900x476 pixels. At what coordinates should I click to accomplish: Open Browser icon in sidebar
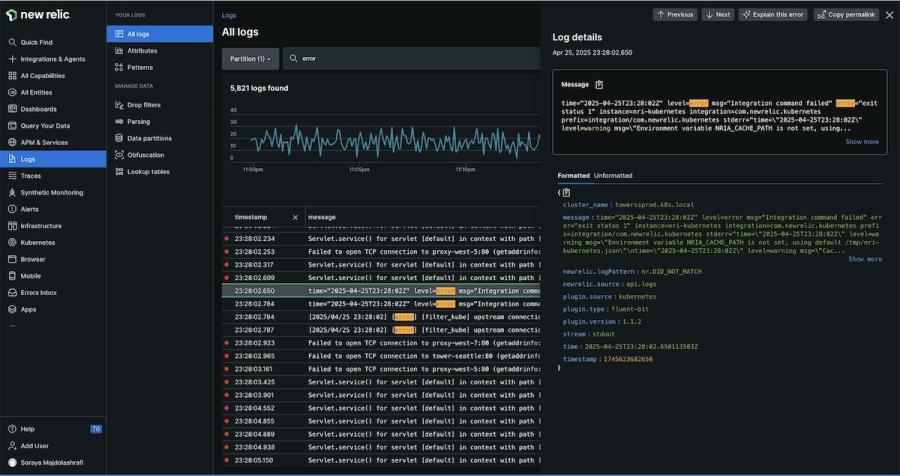point(12,259)
